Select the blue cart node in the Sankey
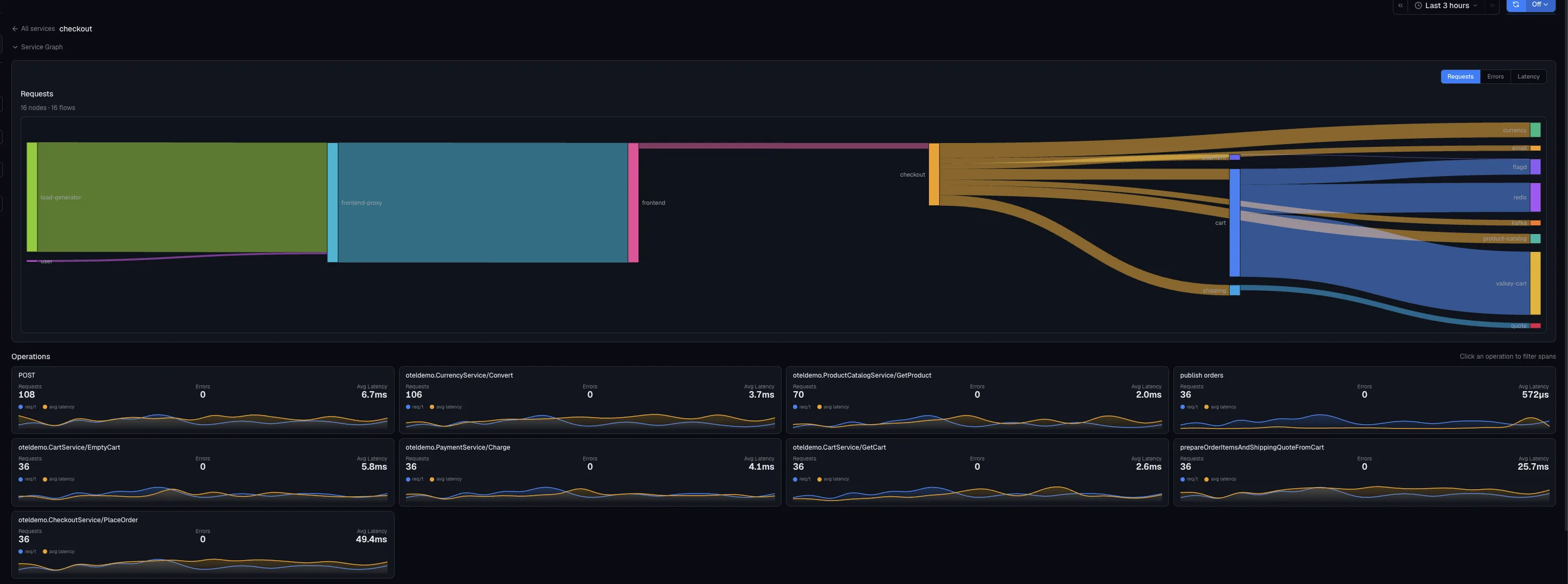Screen dimensions: 1568x584 pos(1235,223)
